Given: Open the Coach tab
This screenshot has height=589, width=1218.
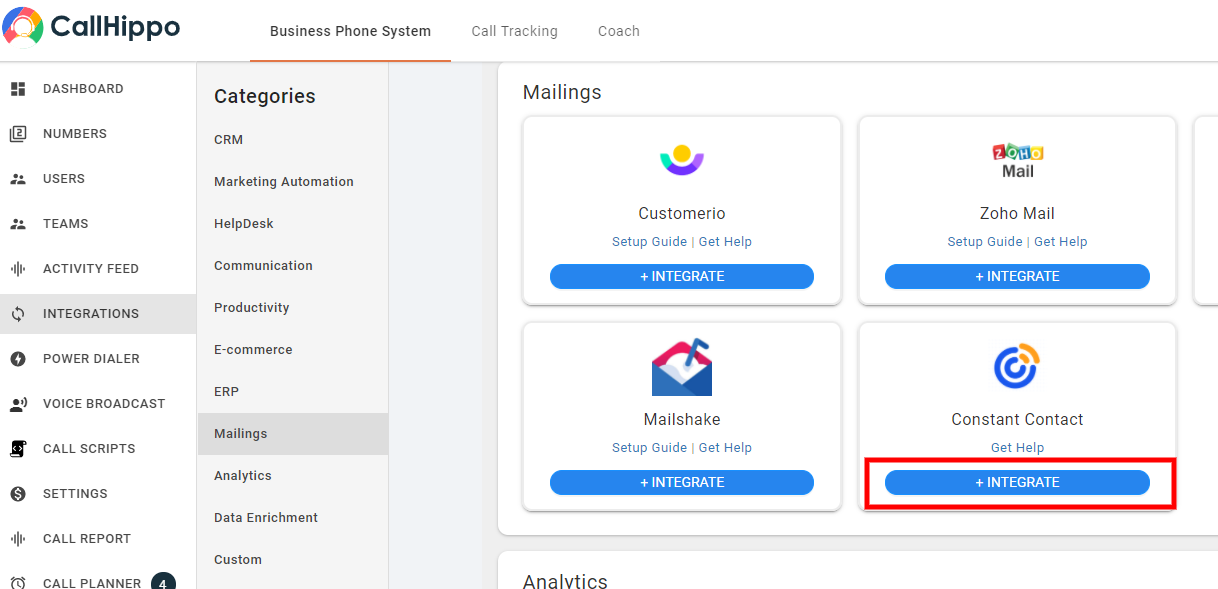Looking at the screenshot, I should [618, 31].
